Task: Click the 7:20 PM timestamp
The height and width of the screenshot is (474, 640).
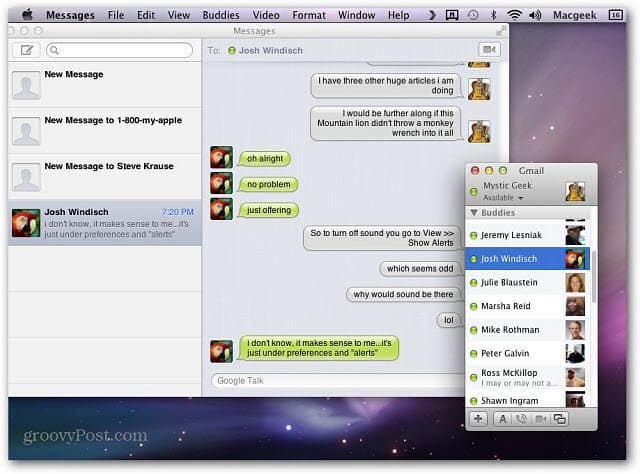Action: [x=178, y=212]
